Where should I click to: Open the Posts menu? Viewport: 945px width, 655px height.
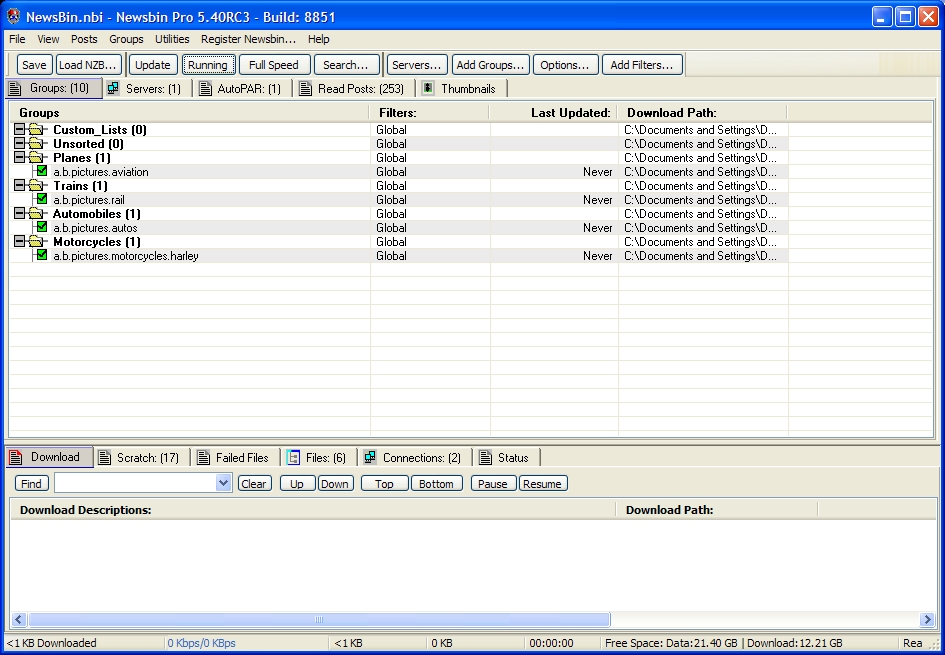(84, 39)
